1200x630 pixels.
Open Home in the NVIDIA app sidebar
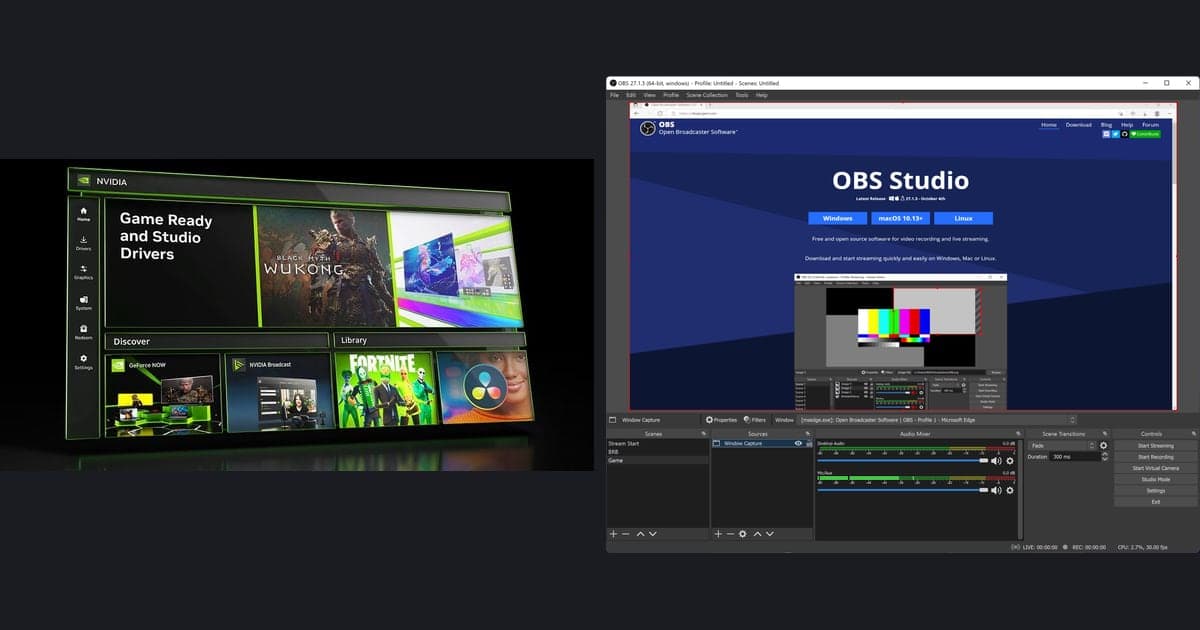coord(83,214)
